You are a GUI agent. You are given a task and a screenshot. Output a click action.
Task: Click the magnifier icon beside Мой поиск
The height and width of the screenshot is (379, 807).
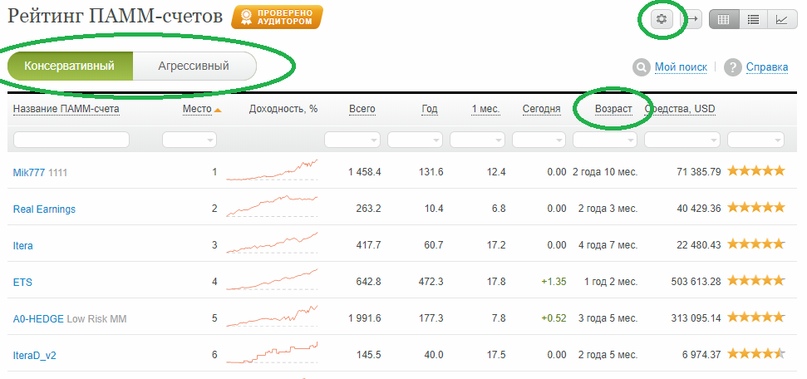pos(641,67)
